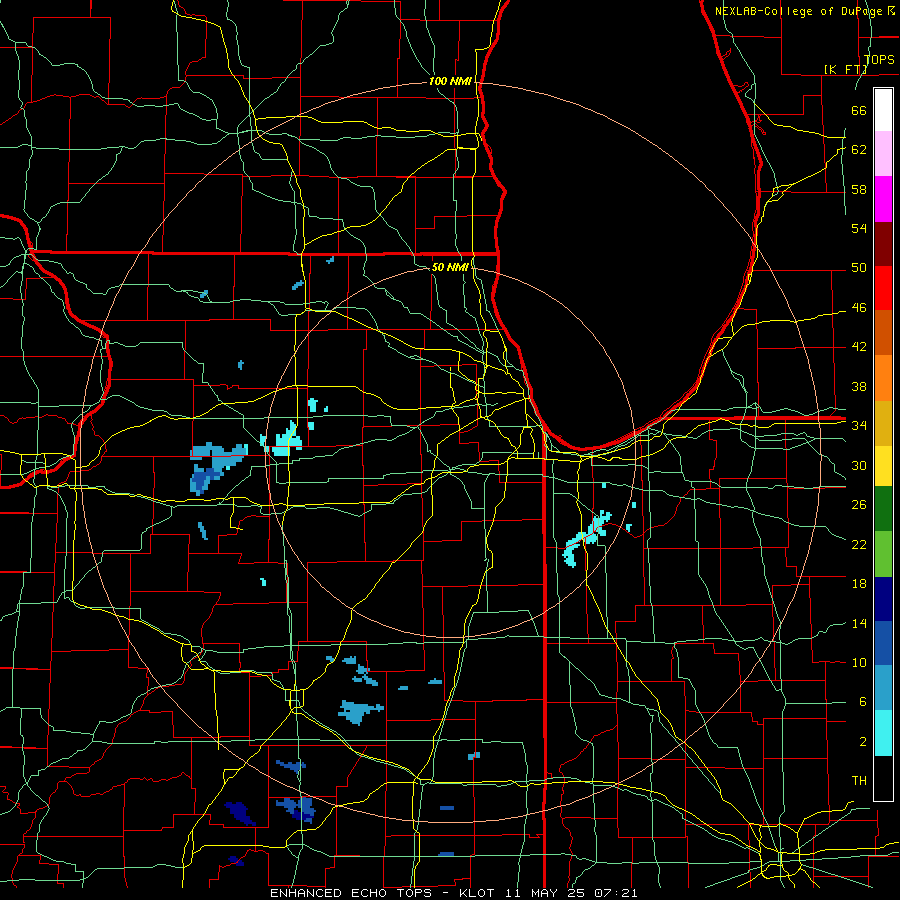Click the 2 scale label
This screenshot has width=900, height=900.
[863, 742]
